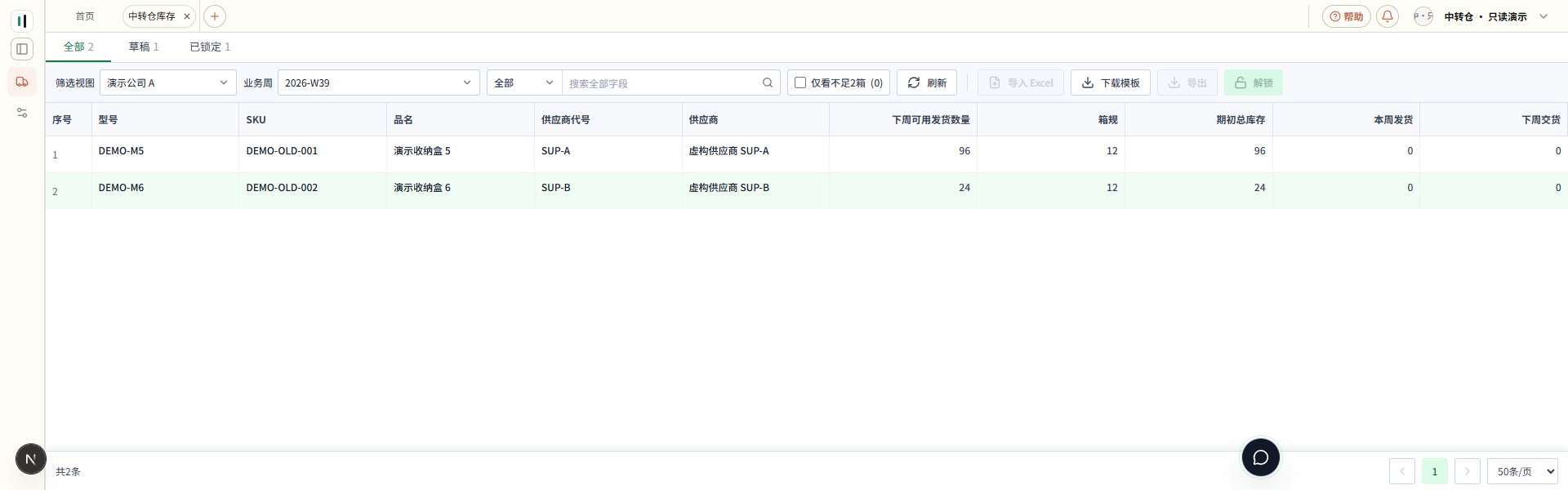The width and height of the screenshot is (1568, 490).
Task: Click the user avatar icon
Action: [x=1423, y=16]
